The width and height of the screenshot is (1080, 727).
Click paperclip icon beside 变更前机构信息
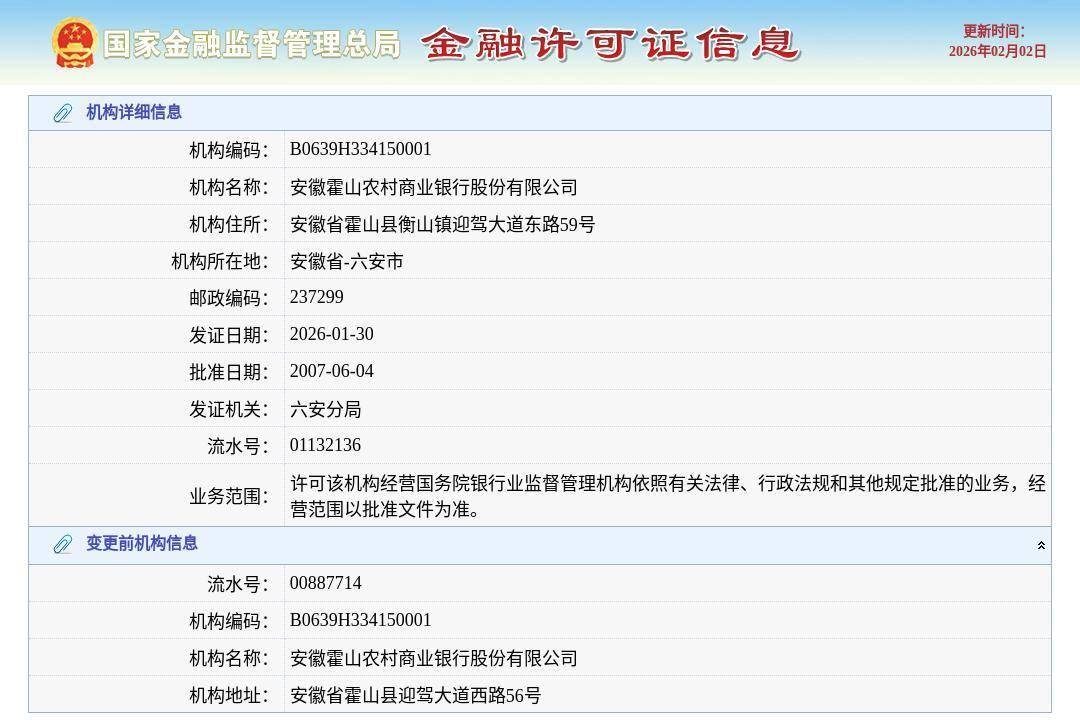click(62, 544)
